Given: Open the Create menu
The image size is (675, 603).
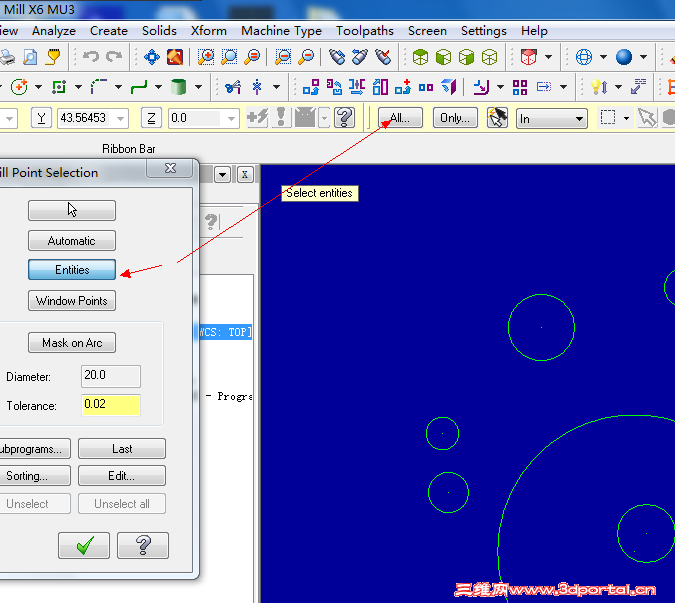Looking at the screenshot, I should click(109, 31).
